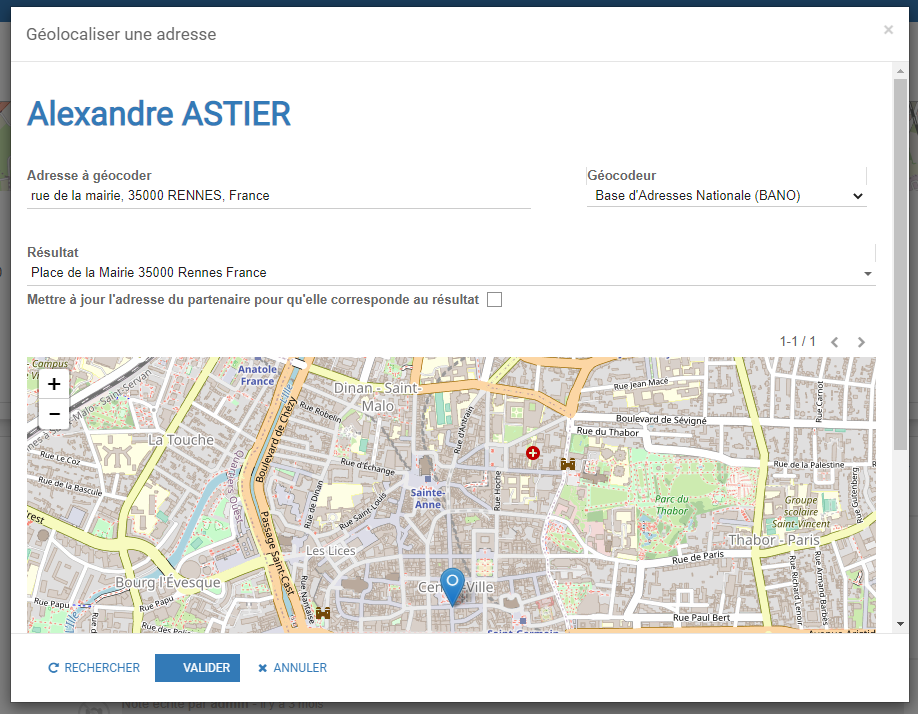Toggle update partner address checkbox
The height and width of the screenshot is (714, 918).
tap(495, 300)
